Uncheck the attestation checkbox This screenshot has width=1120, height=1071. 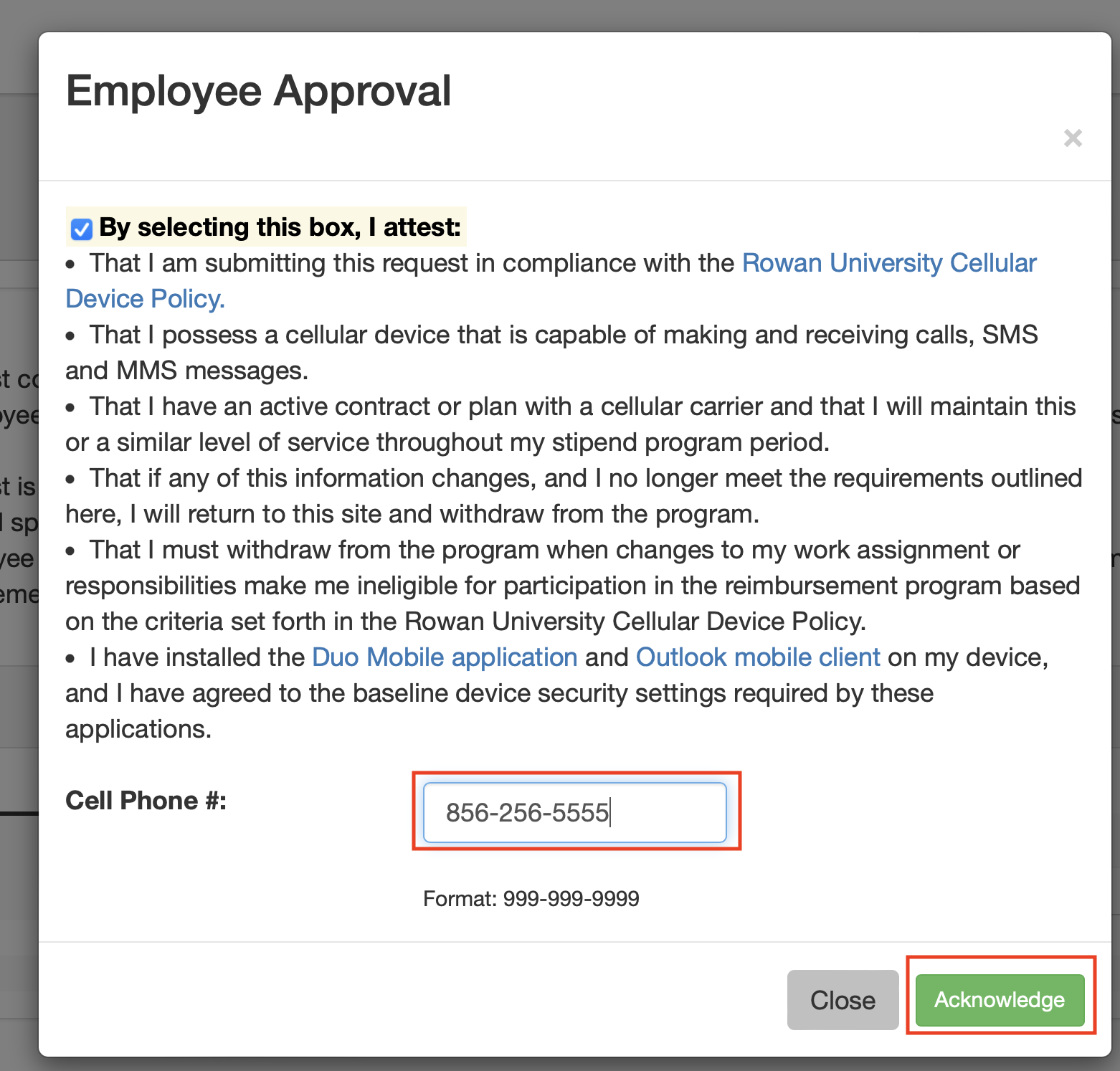tap(82, 229)
